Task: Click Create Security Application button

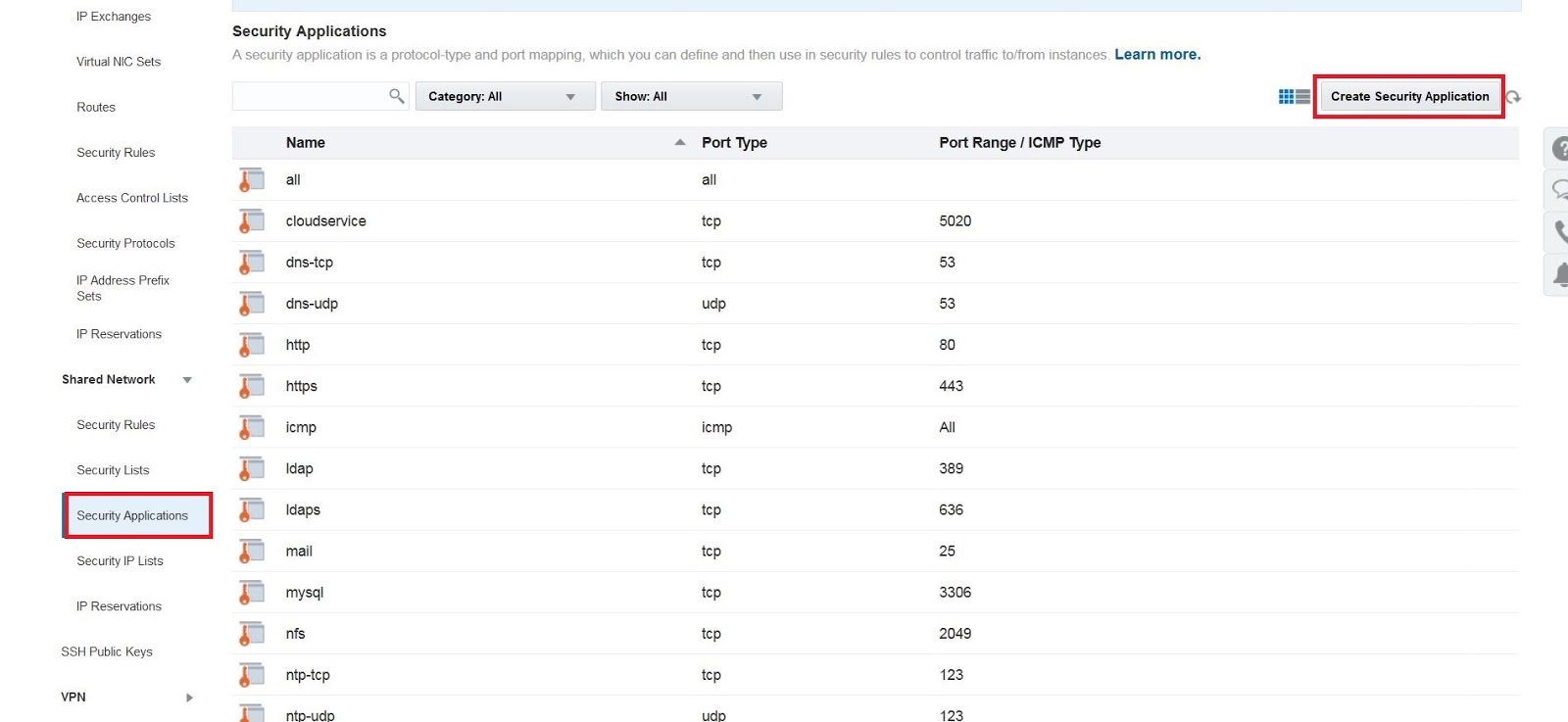Action: tap(1408, 97)
